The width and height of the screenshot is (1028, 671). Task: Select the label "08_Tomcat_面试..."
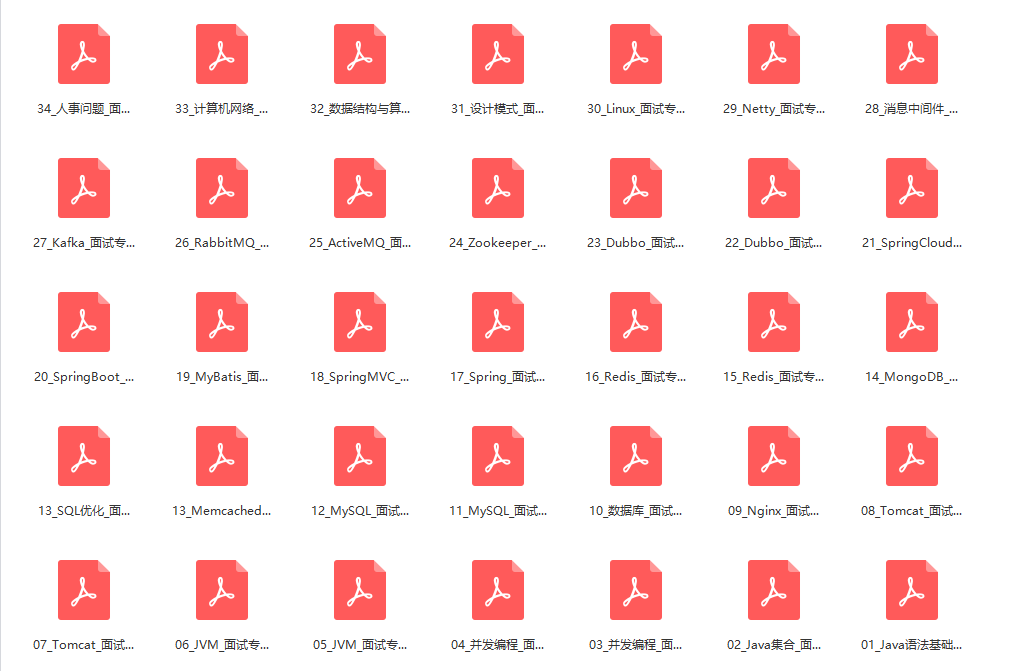pyautogui.click(x=911, y=511)
